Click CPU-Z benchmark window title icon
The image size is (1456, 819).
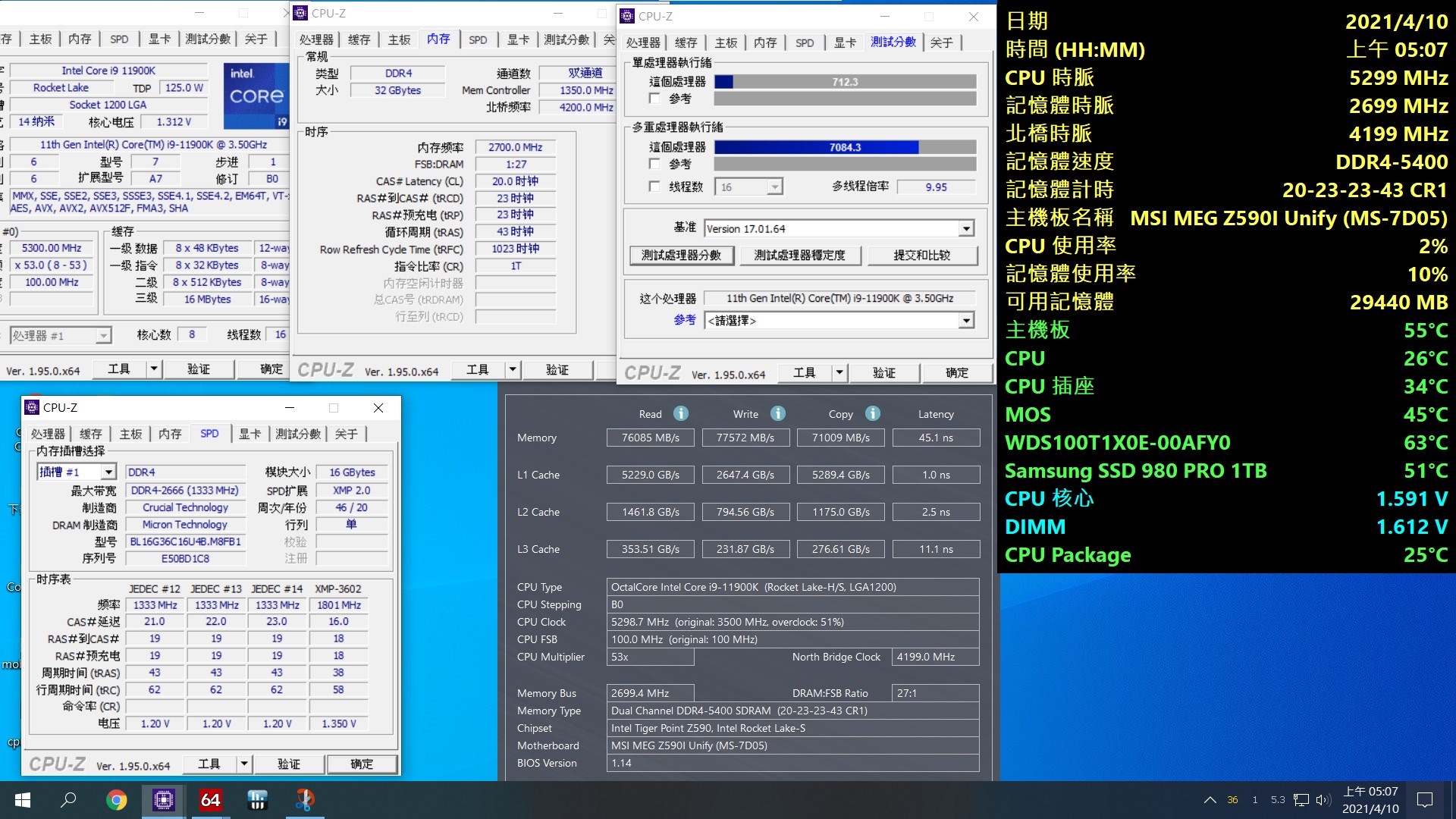coord(627,16)
